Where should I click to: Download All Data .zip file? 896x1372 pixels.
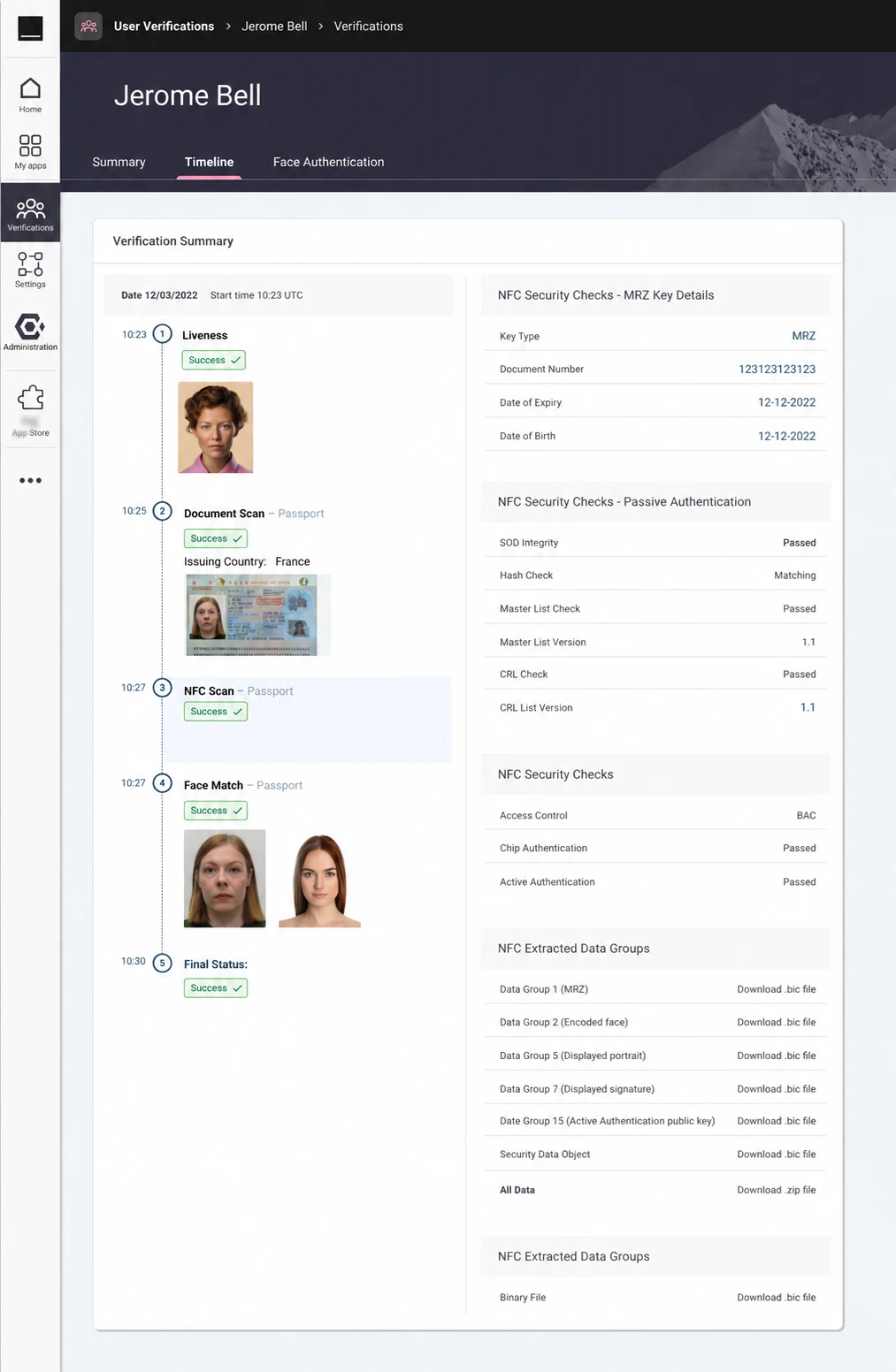[x=777, y=1190]
